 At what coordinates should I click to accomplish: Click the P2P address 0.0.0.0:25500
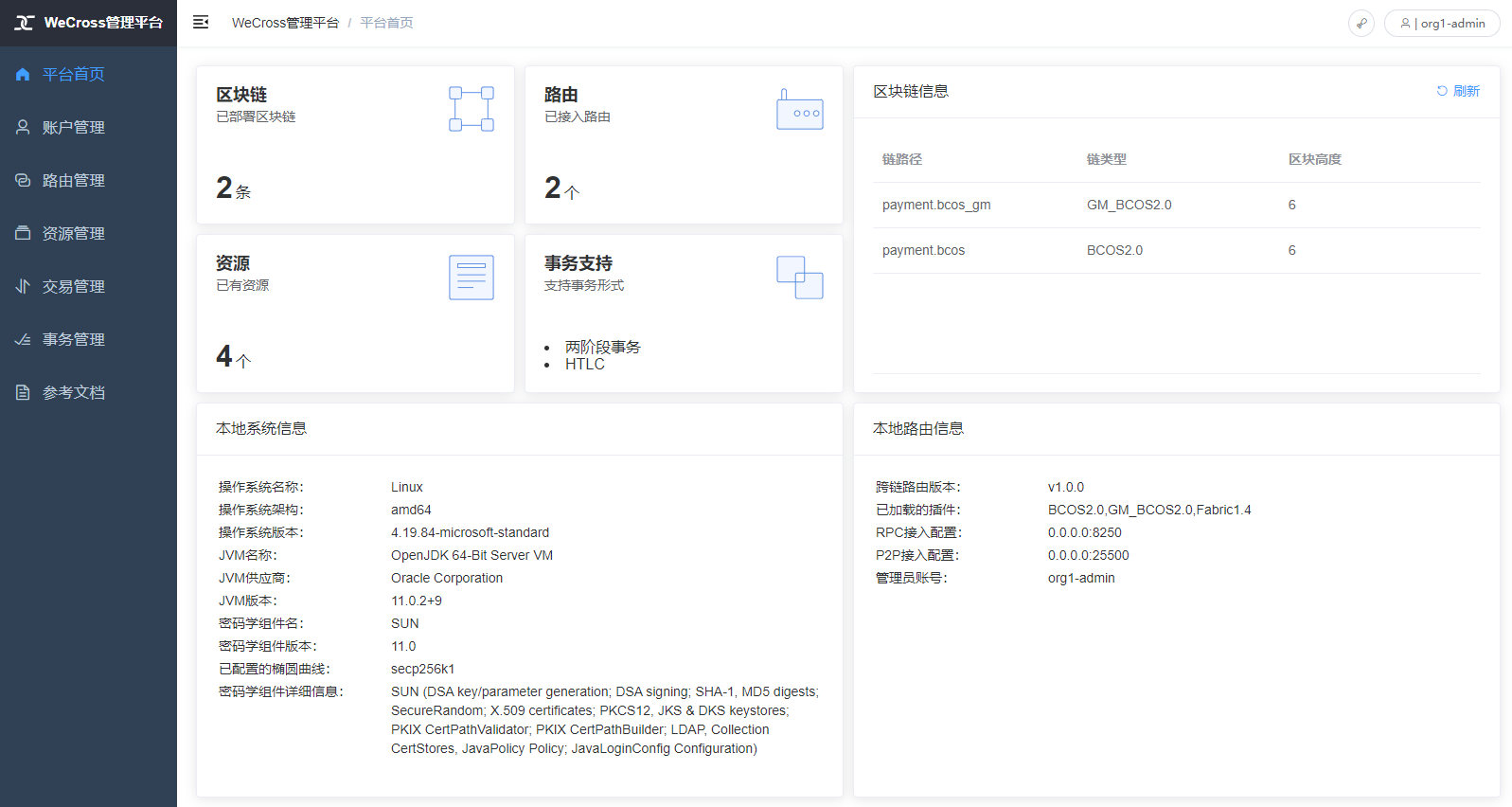[1089, 555]
